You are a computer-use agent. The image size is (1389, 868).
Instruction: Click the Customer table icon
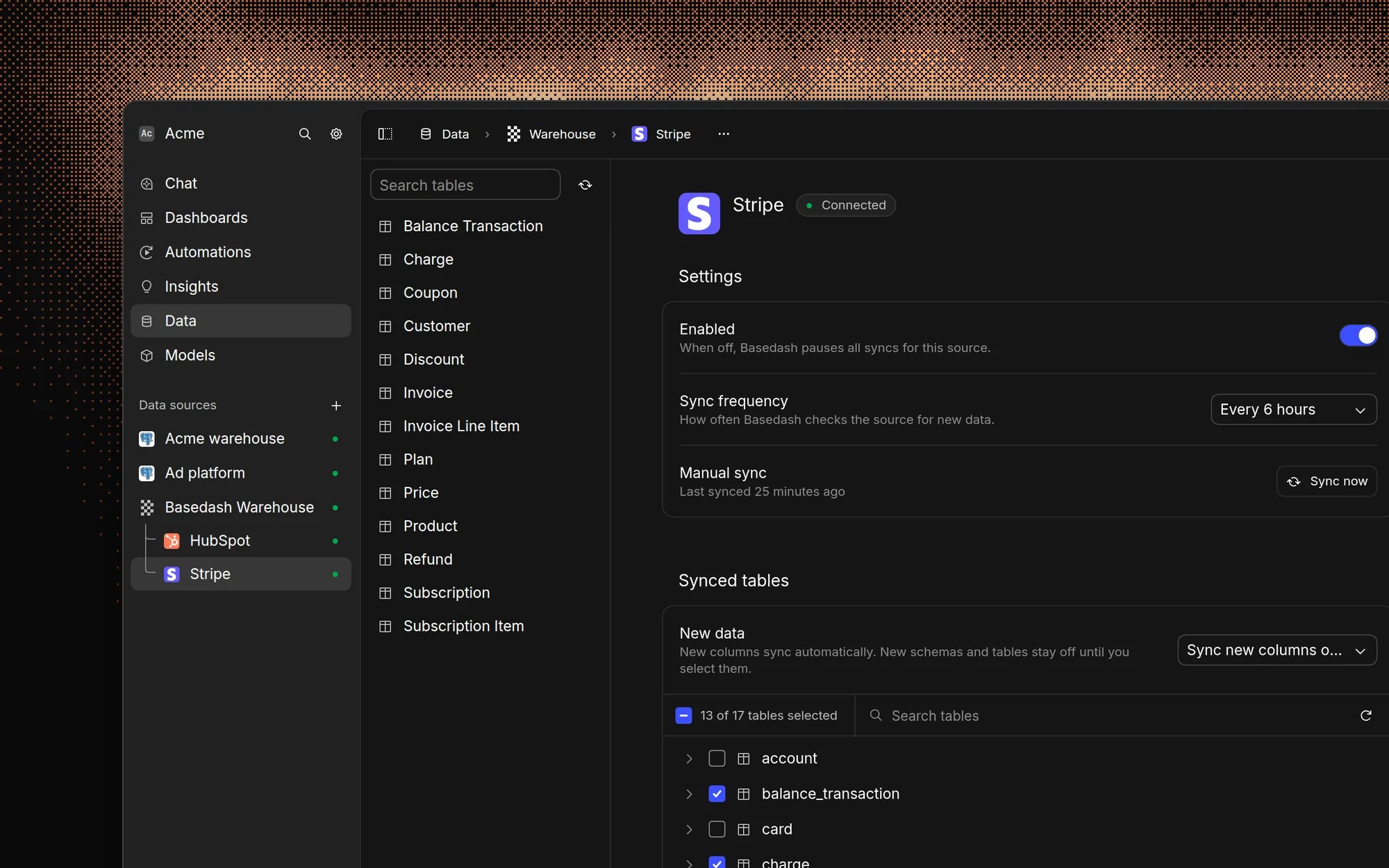click(385, 326)
